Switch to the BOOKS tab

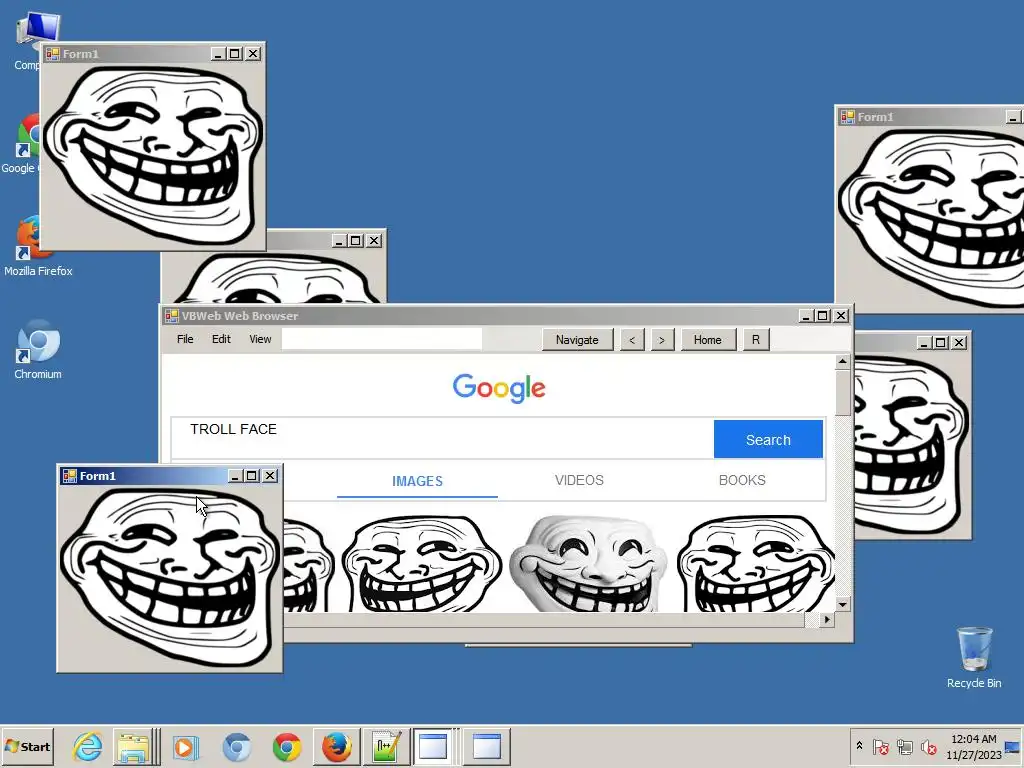point(742,481)
